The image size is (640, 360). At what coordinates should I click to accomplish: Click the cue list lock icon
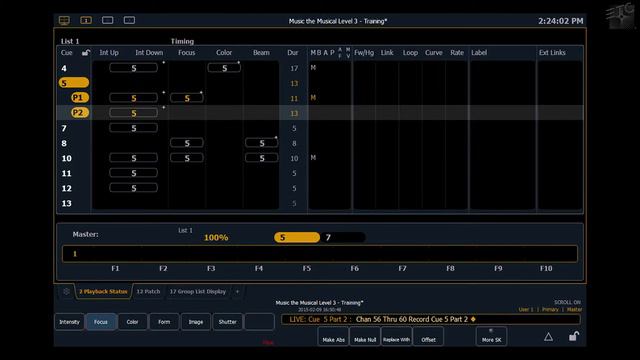86,53
